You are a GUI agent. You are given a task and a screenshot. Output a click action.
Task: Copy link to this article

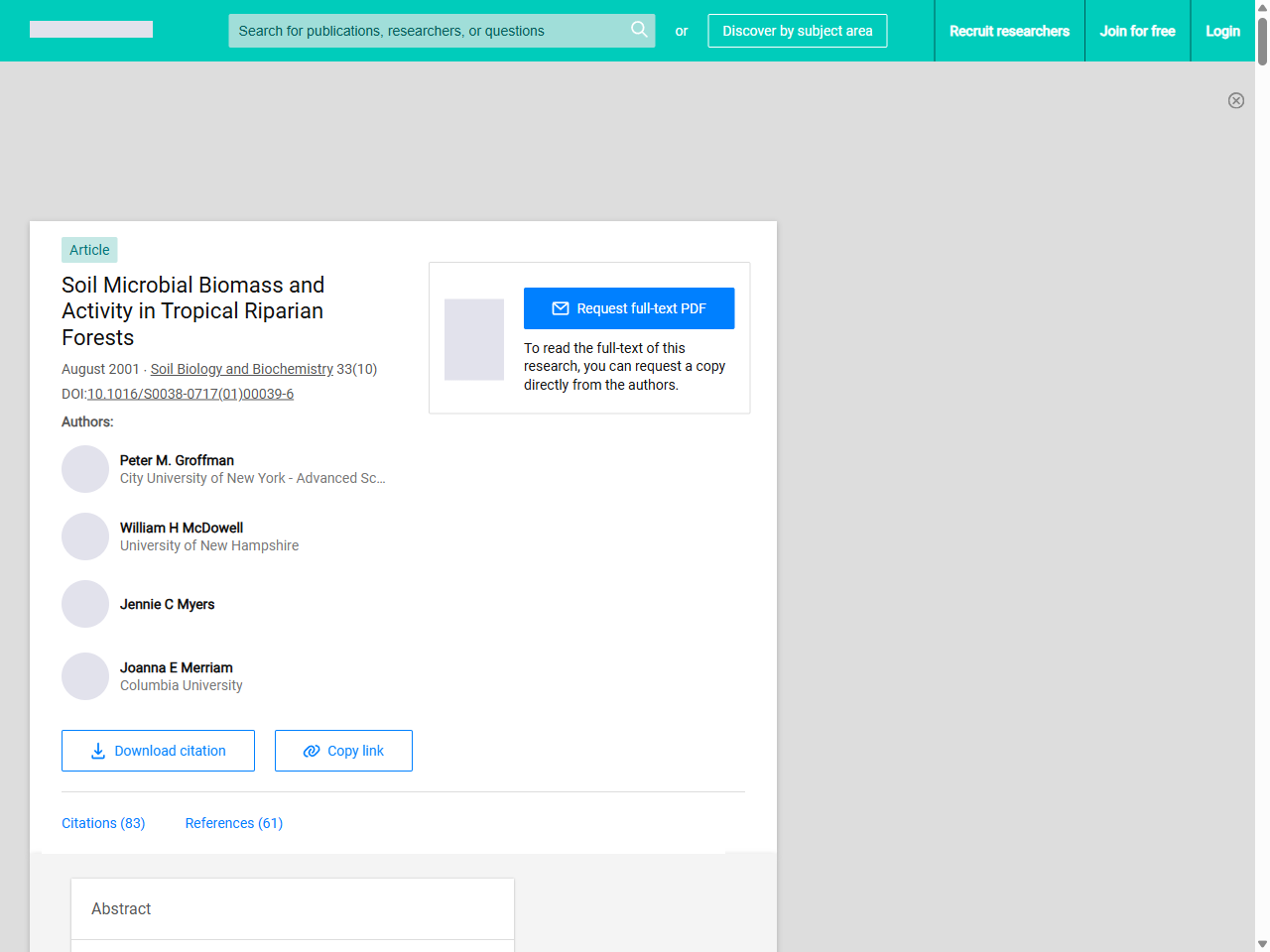[343, 751]
